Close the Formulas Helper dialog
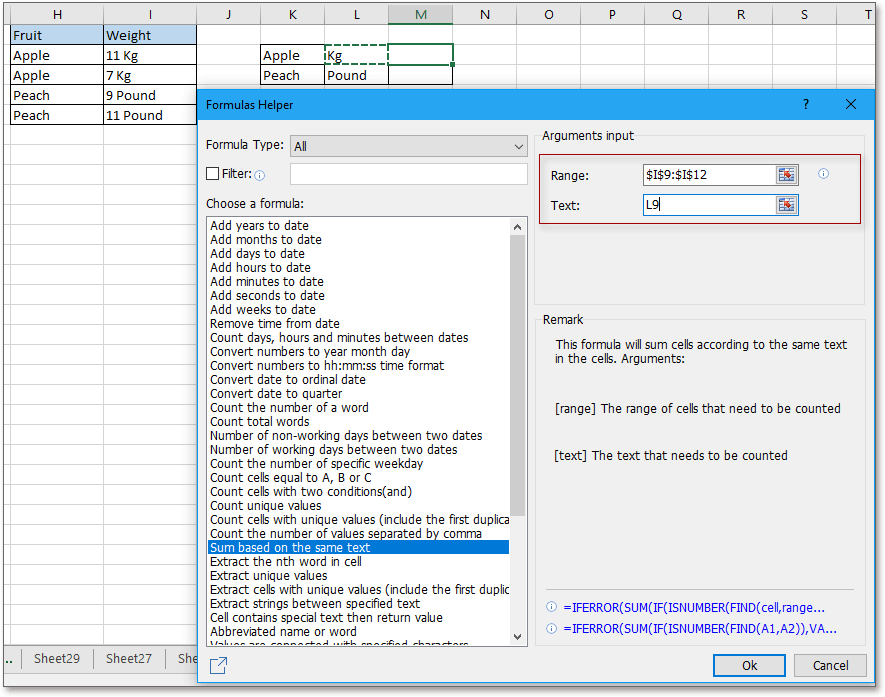The height and width of the screenshot is (697, 885). [851, 105]
